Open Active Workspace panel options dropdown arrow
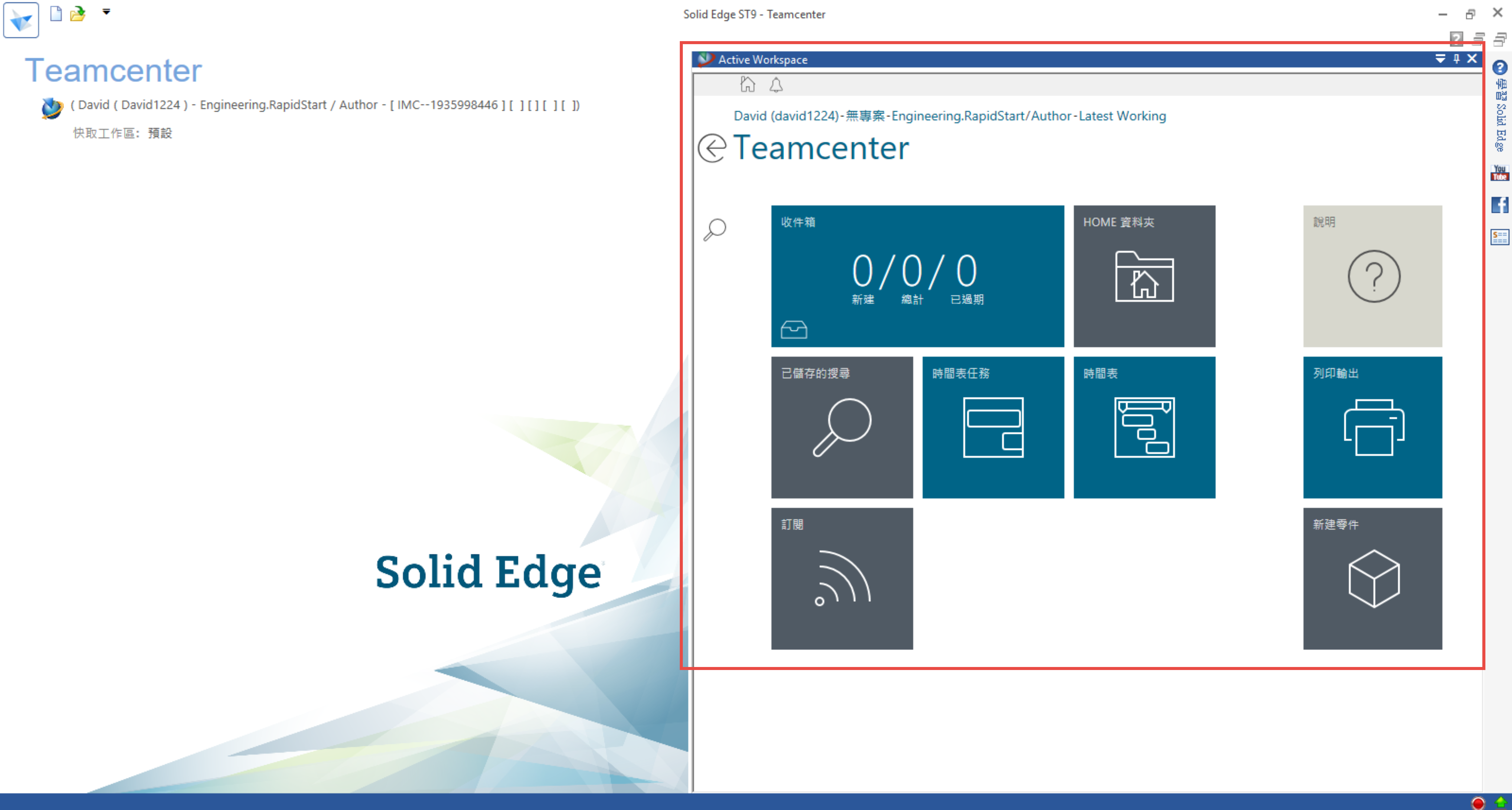The width and height of the screenshot is (1512, 810). (x=1440, y=59)
